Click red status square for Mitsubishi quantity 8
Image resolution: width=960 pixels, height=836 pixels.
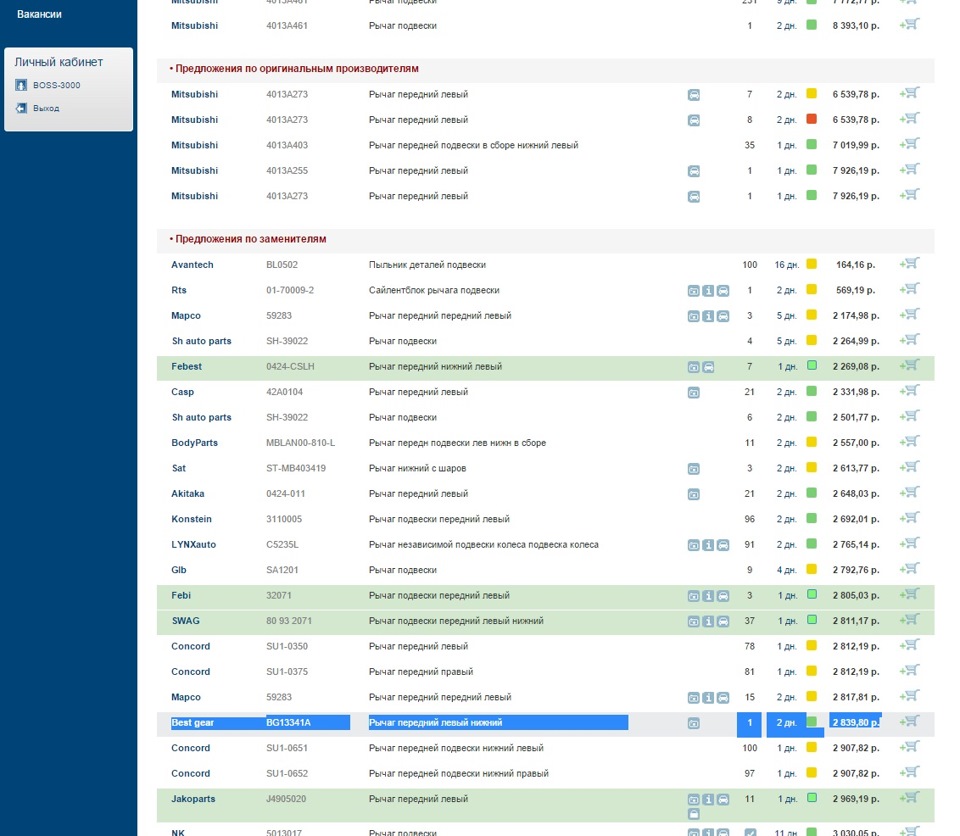(x=811, y=119)
